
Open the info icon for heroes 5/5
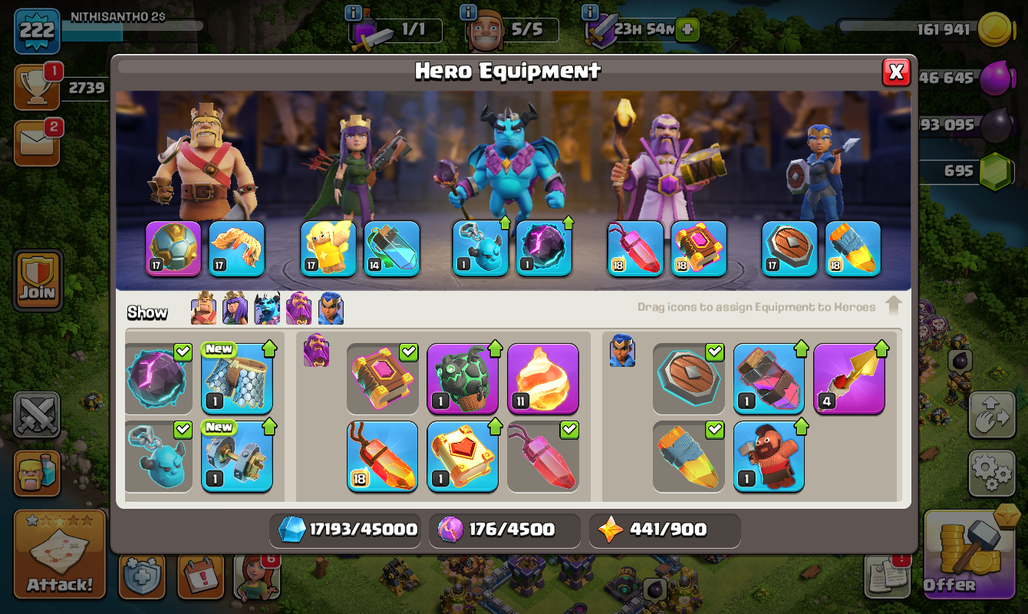pyautogui.click(x=467, y=12)
